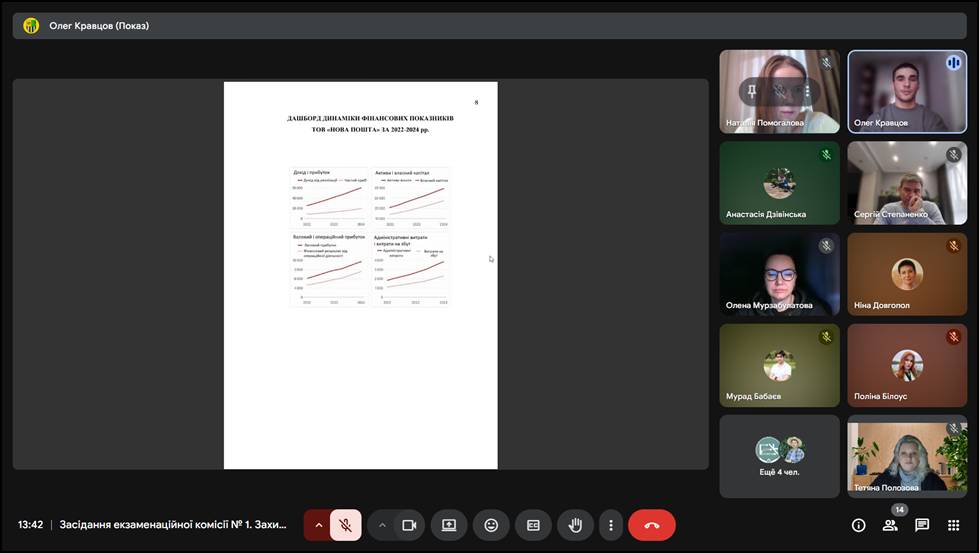979x553 pixels.
Task: Pin Наталія Помогалова's video tile
Action: point(753,91)
